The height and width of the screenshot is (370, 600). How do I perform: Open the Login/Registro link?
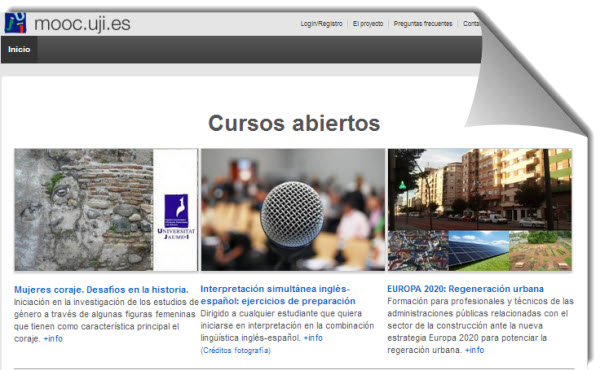pos(321,24)
